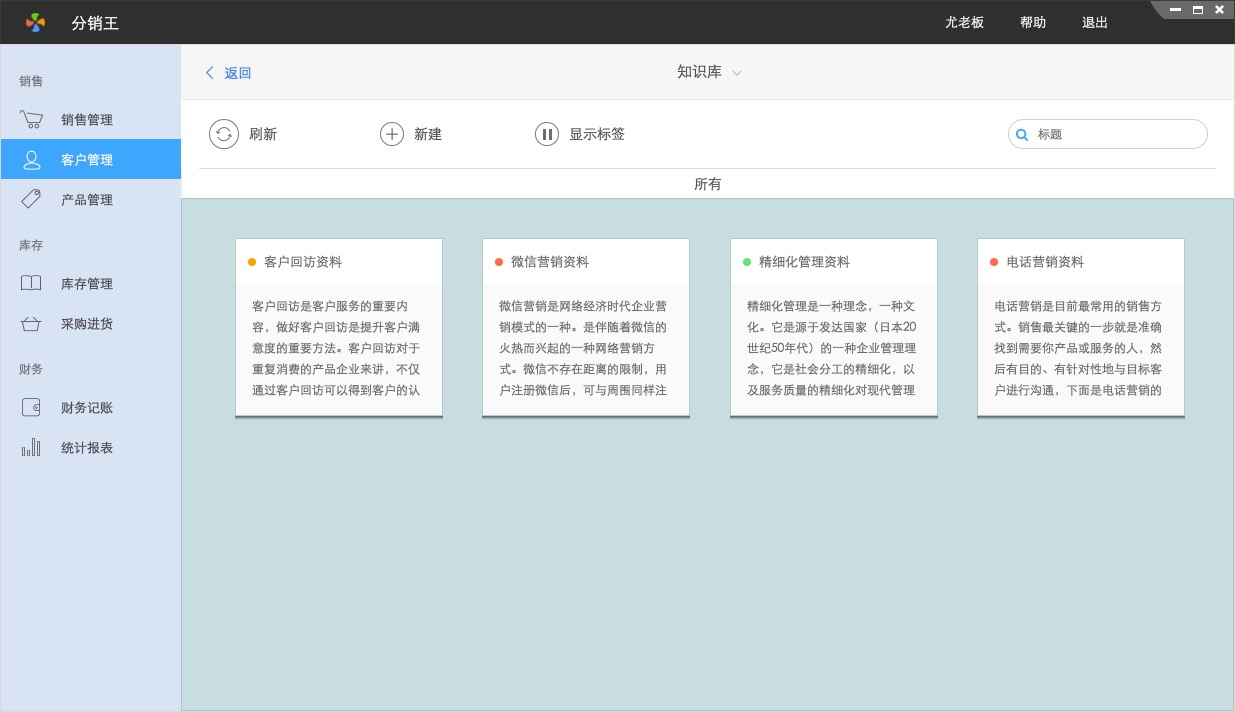This screenshot has height=712, width=1235.
Task: Open 销售管理 via shopping cart icon
Action: [x=31, y=120]
